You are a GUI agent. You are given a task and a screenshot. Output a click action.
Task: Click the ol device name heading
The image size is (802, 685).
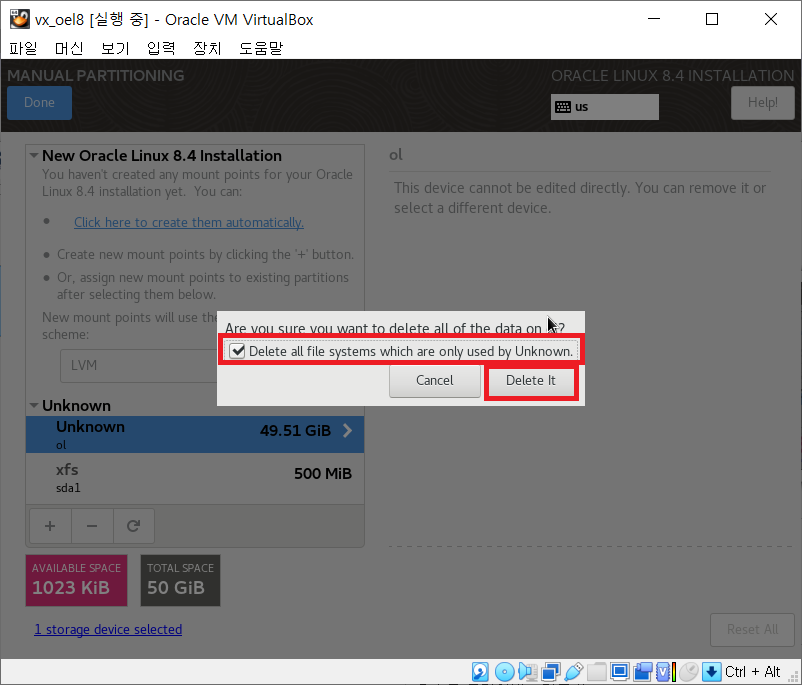click(x=396, y=154)
